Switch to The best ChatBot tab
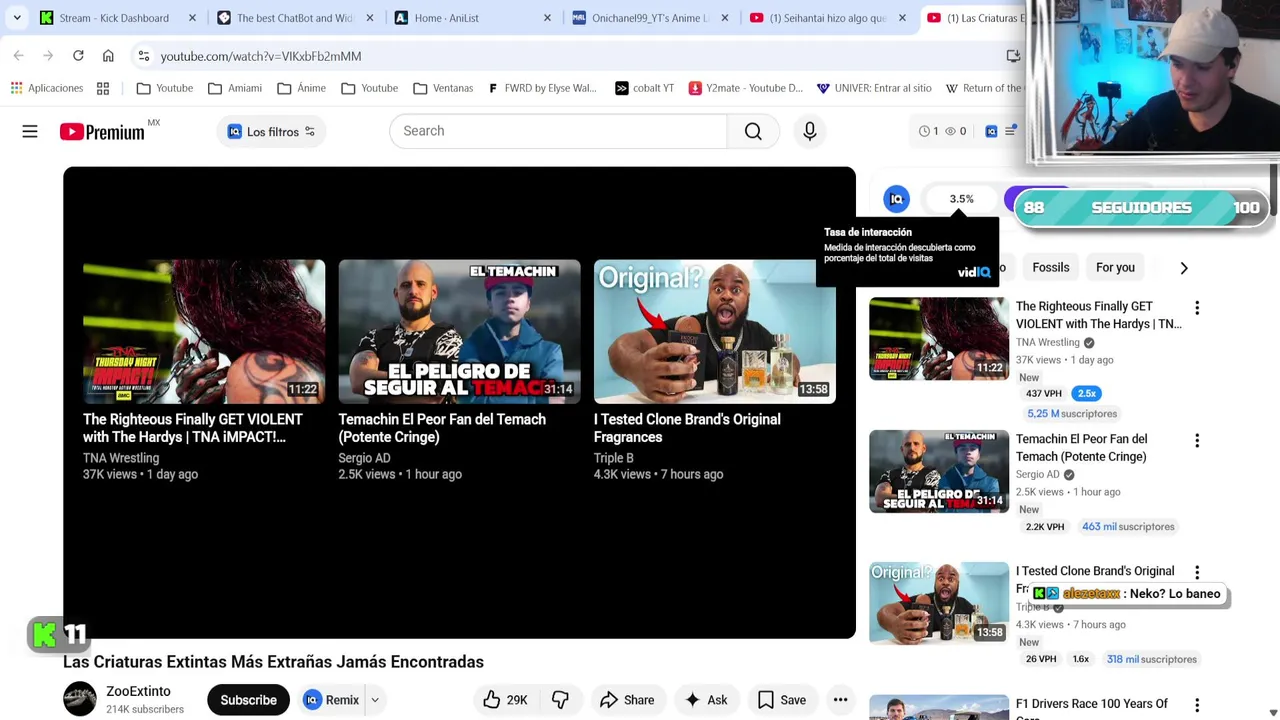 pos(297,18)
